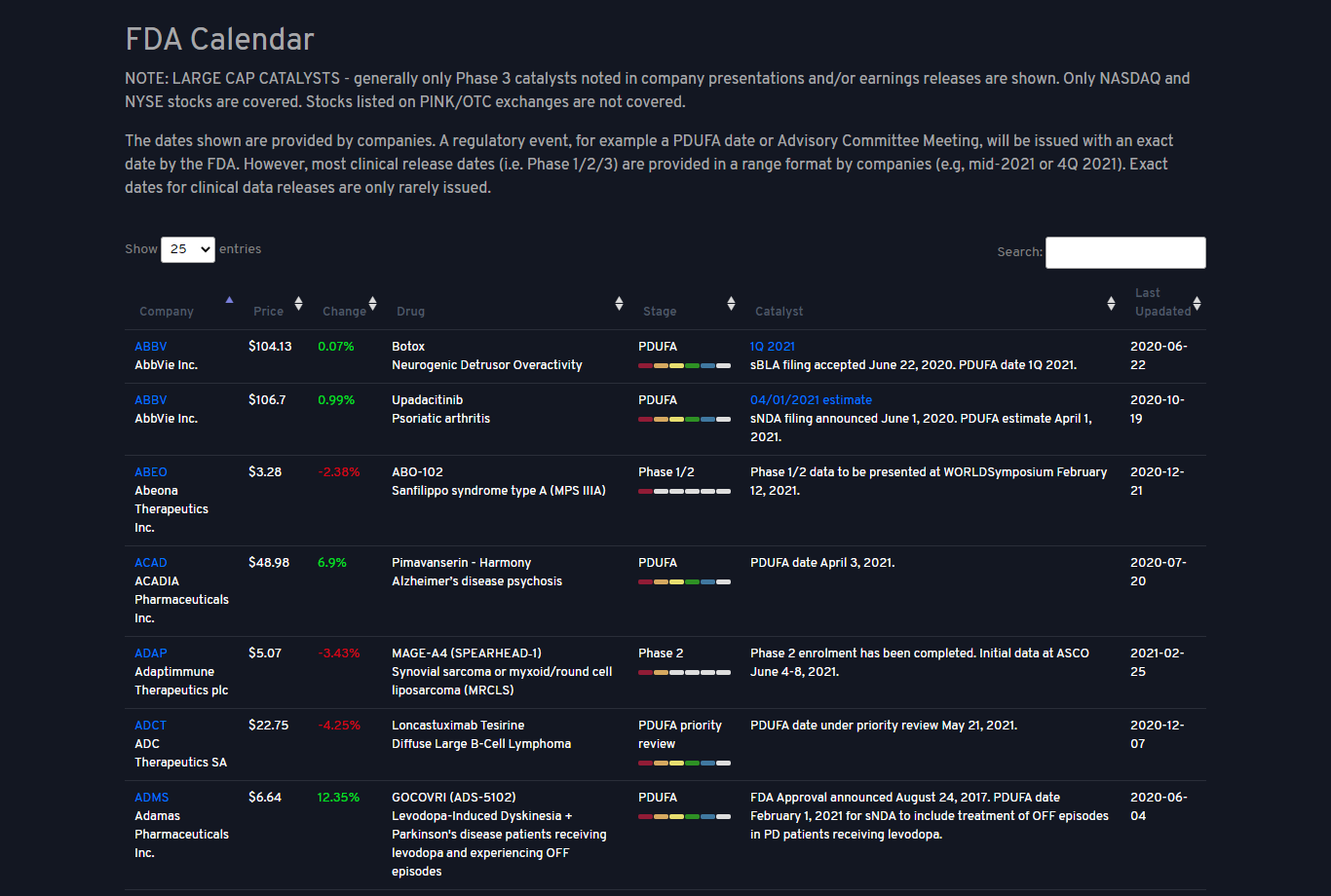Click the 0.99% change value
Viewport: 1331px width, 896px height.
point(336,400)
